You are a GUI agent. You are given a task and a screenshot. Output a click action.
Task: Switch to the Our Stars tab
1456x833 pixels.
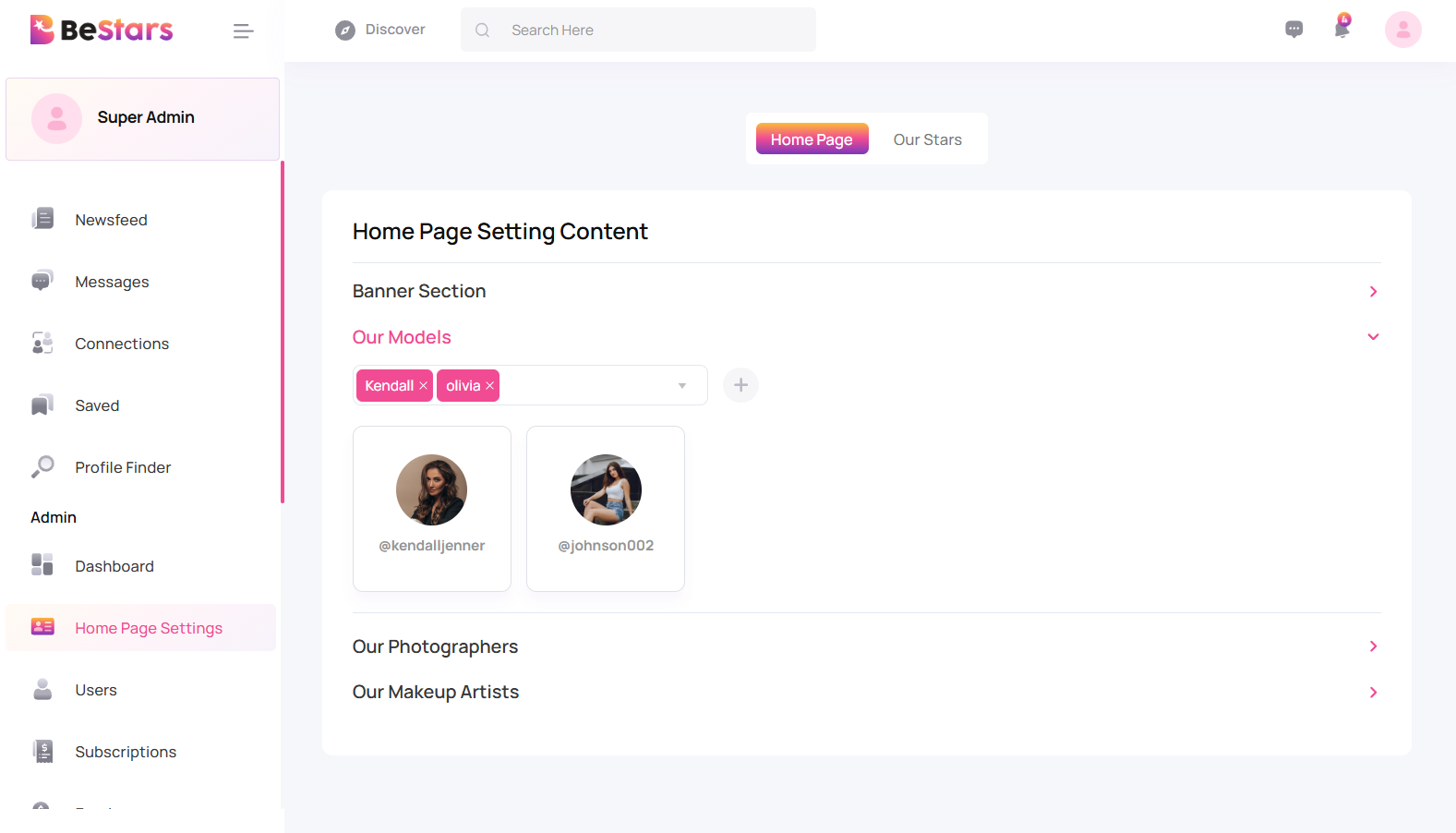[x=927, y=139]
